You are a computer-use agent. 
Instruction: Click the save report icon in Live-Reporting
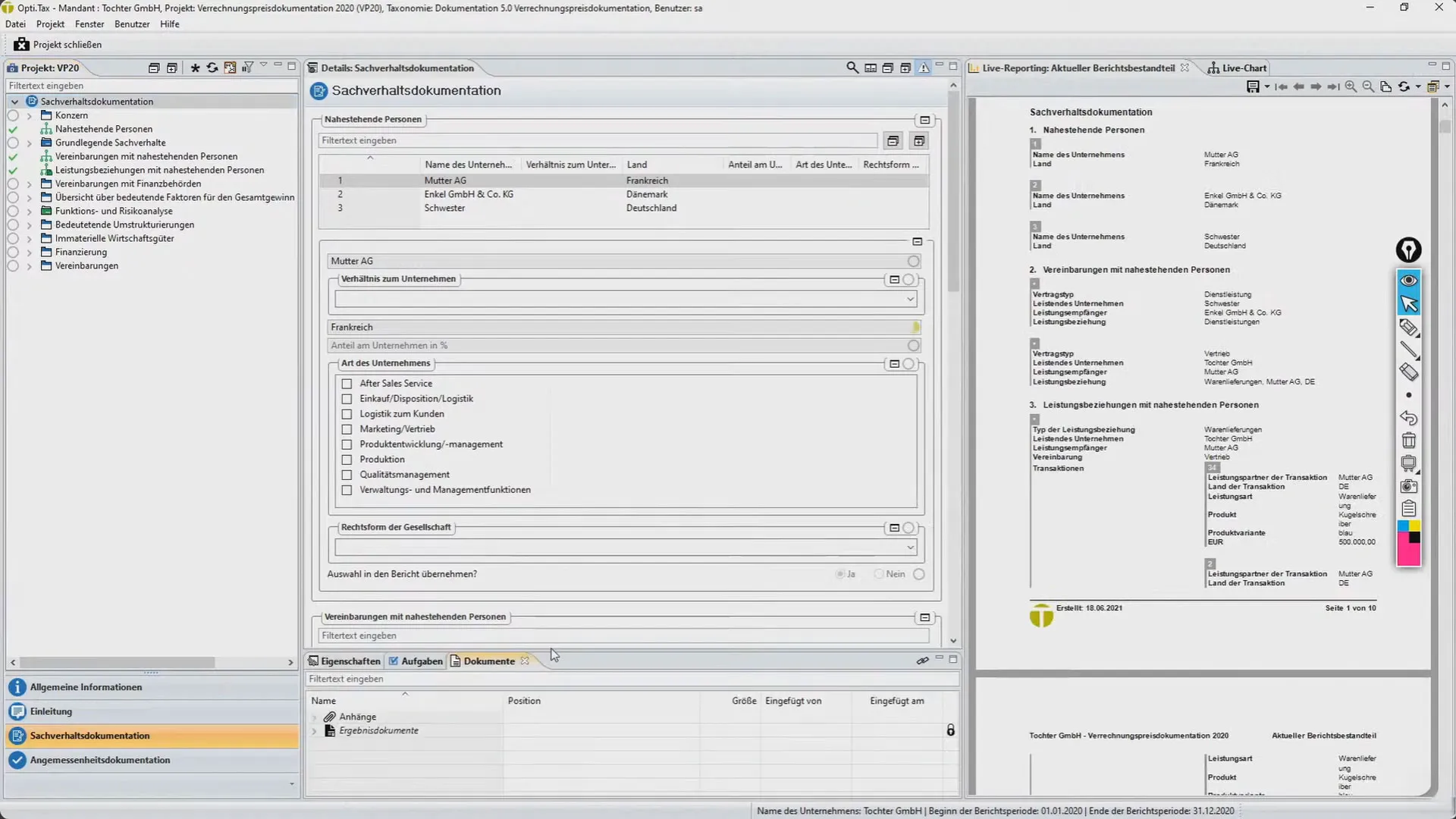point(1253,86)
